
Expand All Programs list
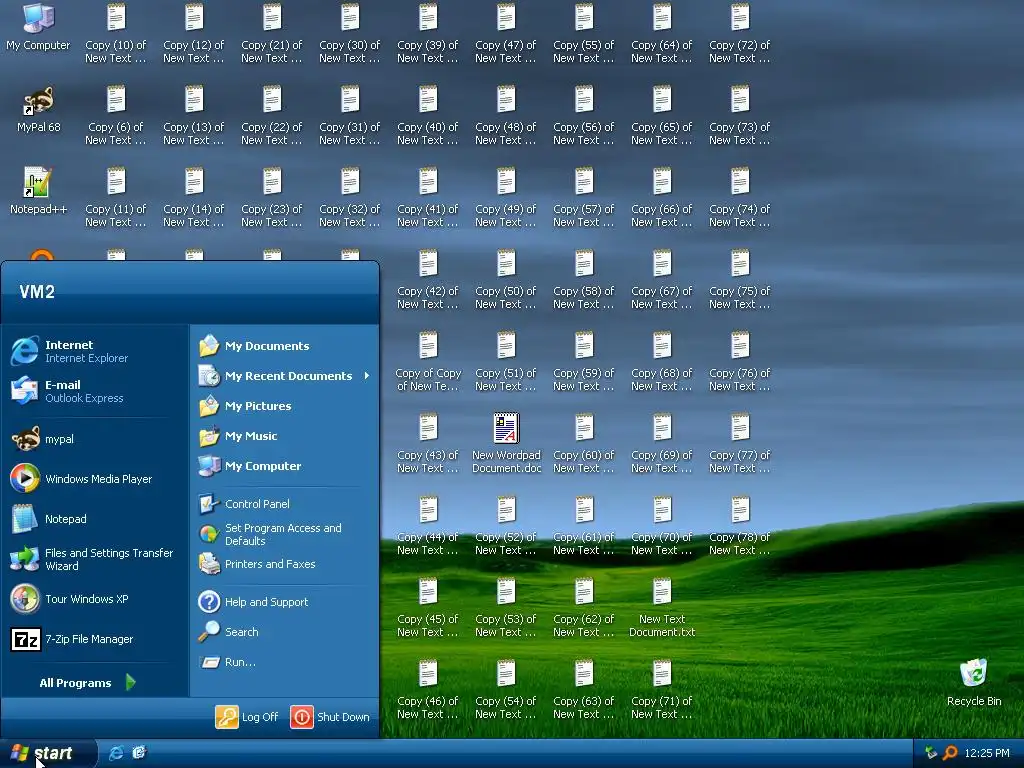[87, 682]
